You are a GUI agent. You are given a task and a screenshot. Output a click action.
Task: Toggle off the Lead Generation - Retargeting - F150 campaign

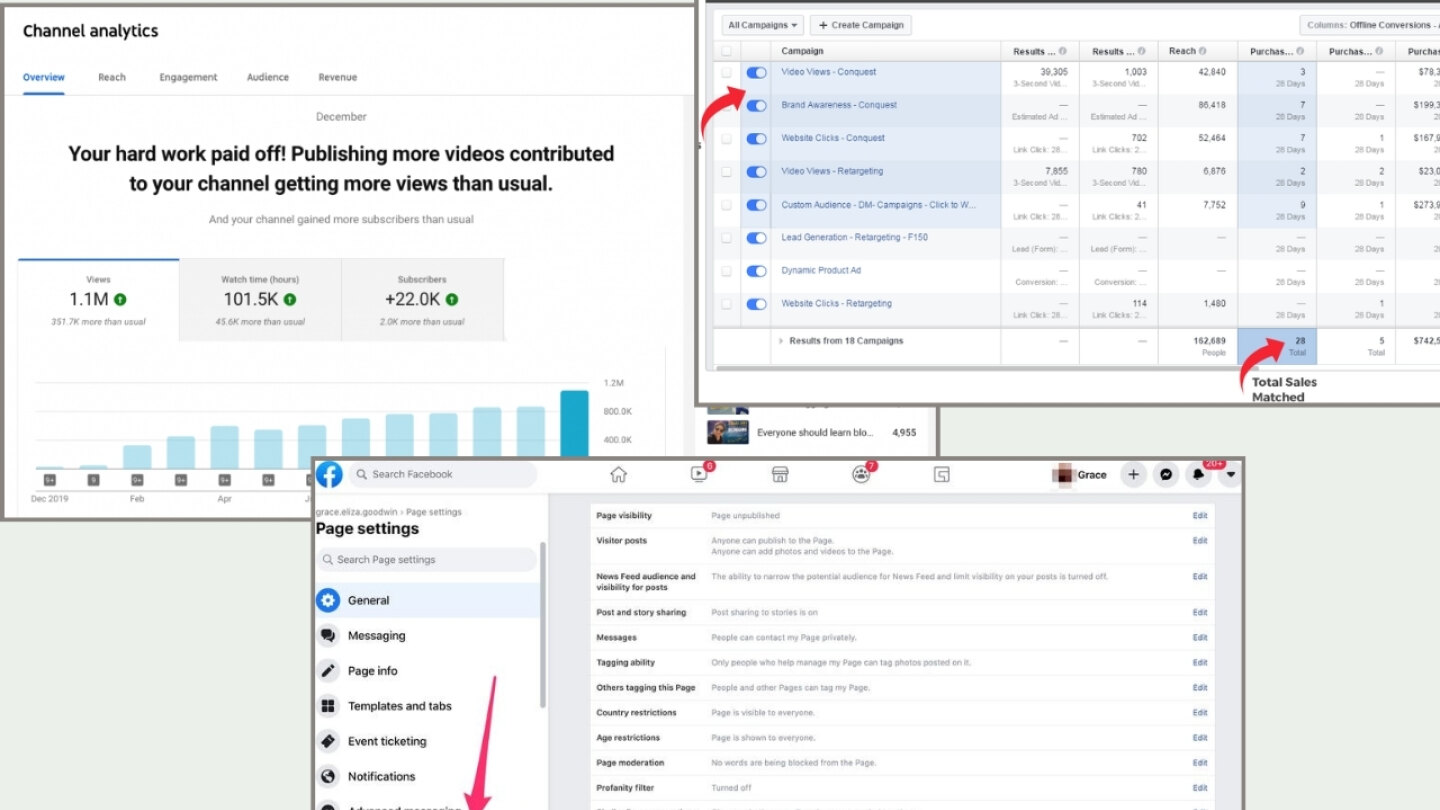757,238
